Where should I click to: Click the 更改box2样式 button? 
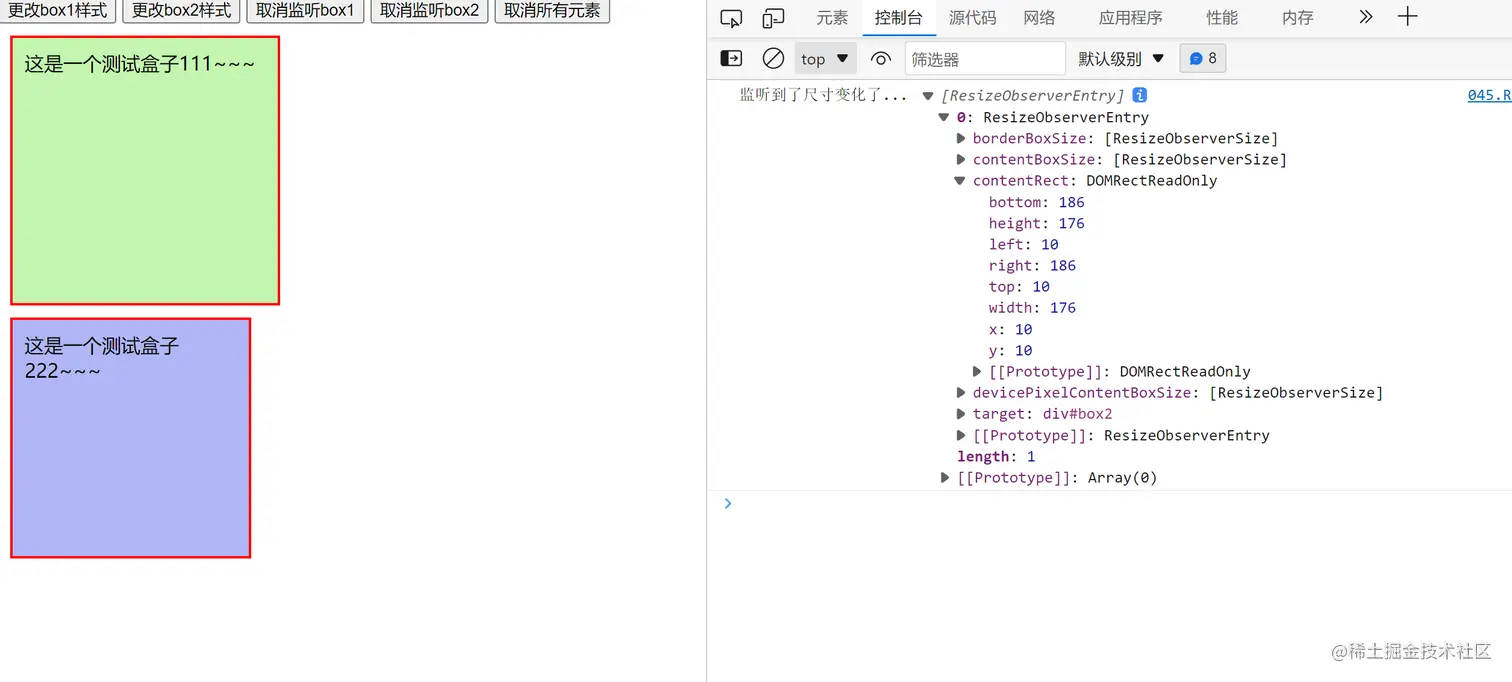pyautogui.click(x=182, y=10)
